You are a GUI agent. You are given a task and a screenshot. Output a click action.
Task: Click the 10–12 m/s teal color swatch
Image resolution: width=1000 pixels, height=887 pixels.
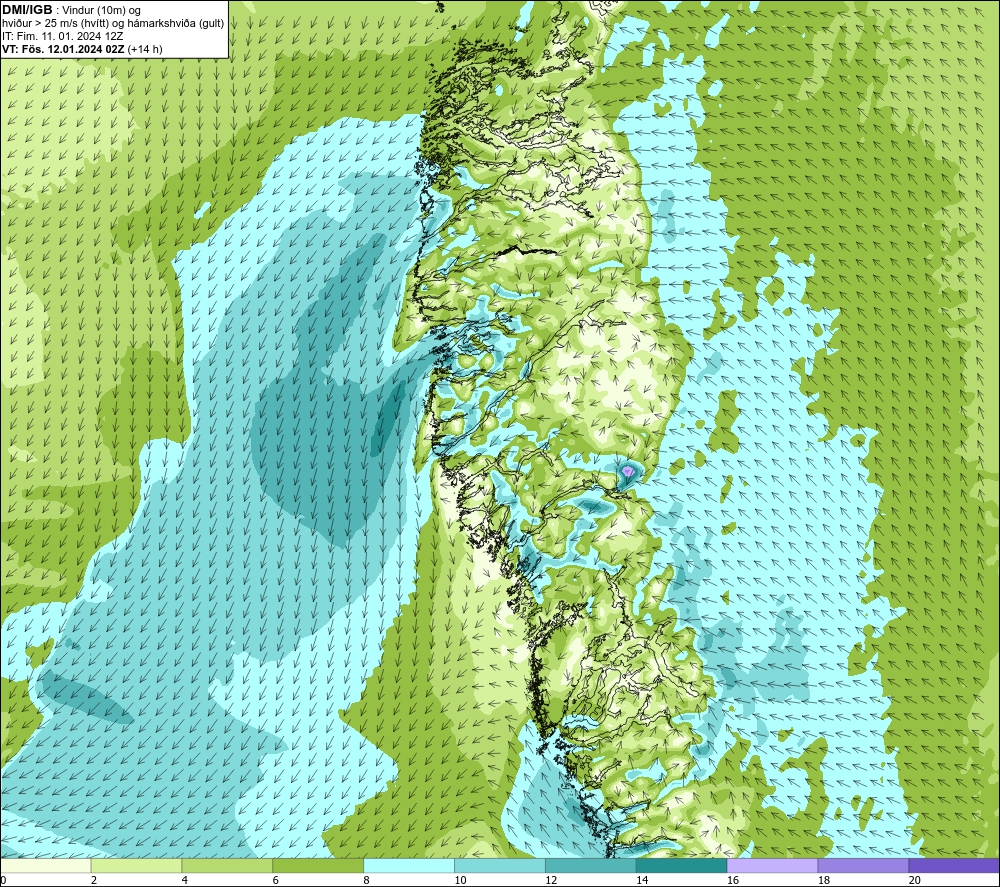(x=500, y=865)
